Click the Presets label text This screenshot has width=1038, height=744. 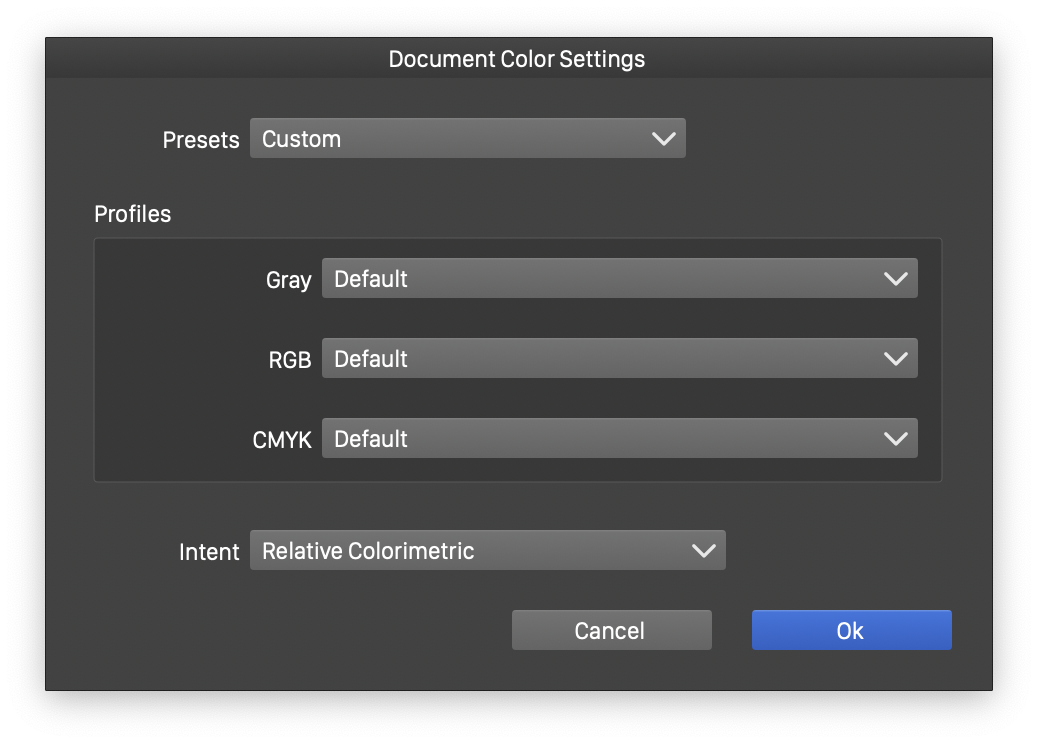coord(201,140)
